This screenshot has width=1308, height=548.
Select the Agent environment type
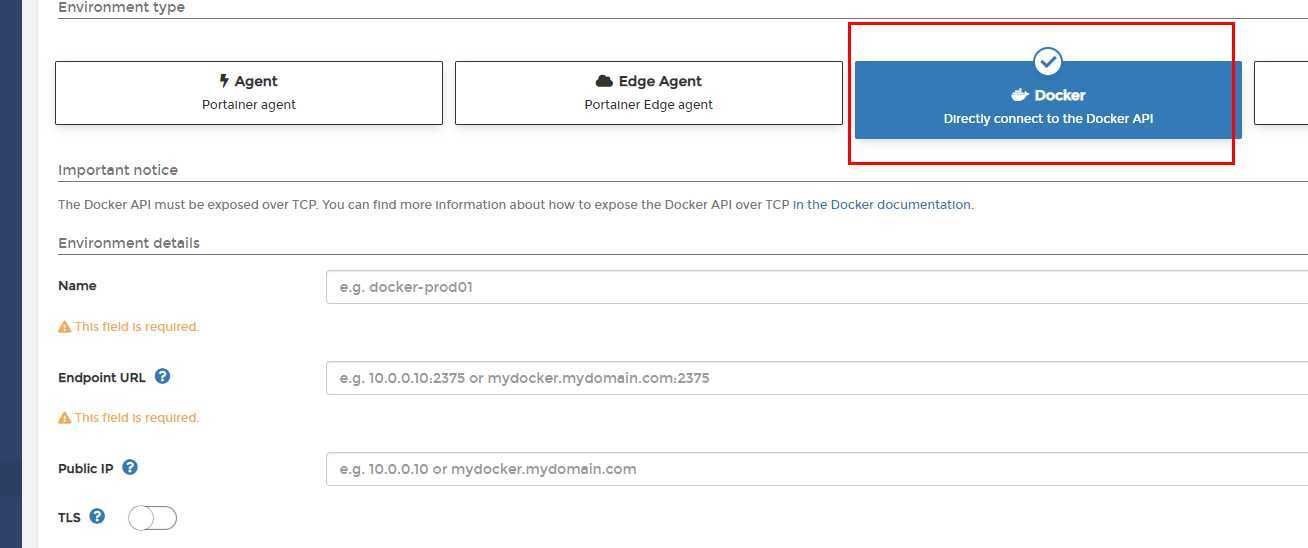tap(249, 93)
